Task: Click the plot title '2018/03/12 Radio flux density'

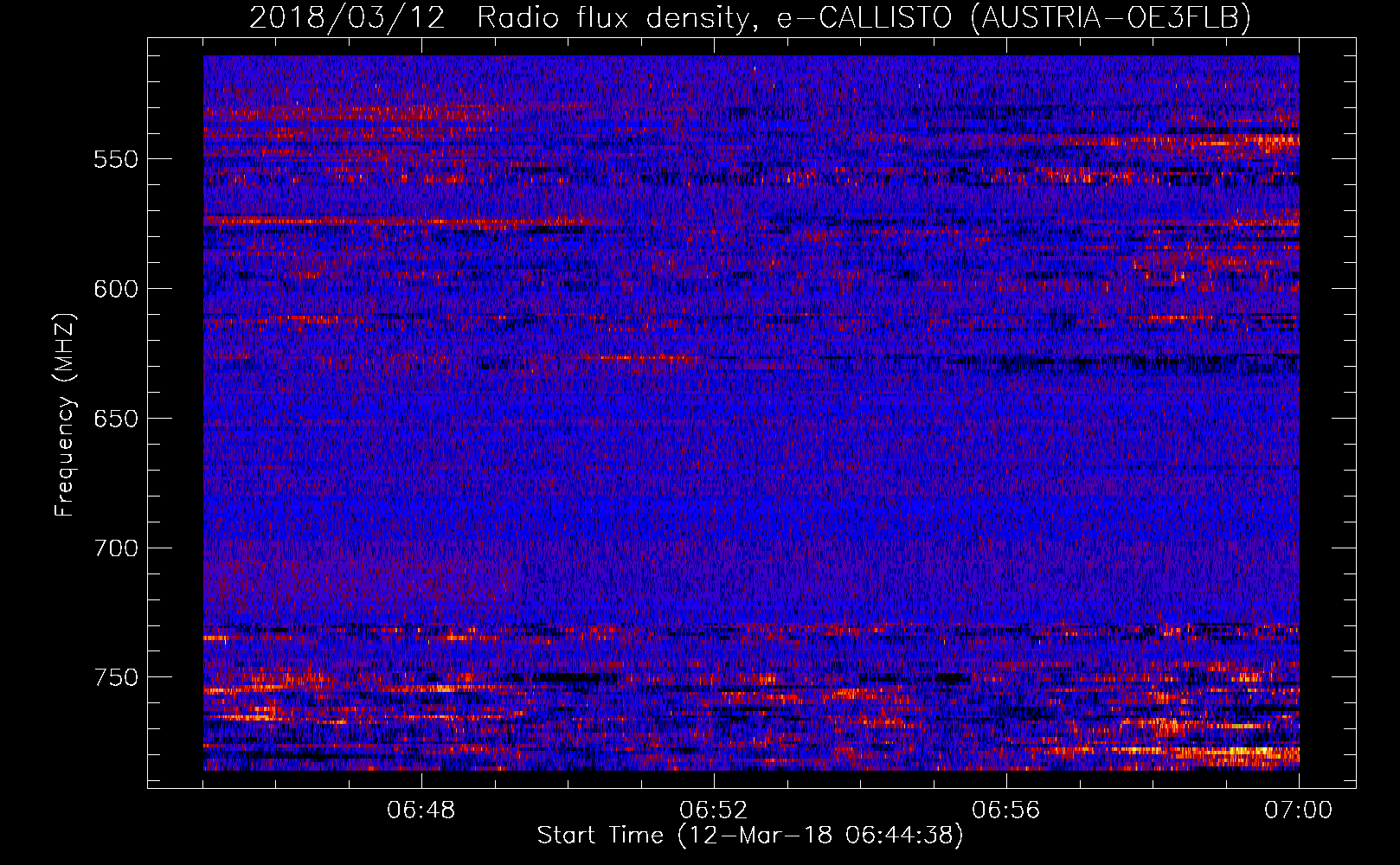Action: (x=750, y=17)
